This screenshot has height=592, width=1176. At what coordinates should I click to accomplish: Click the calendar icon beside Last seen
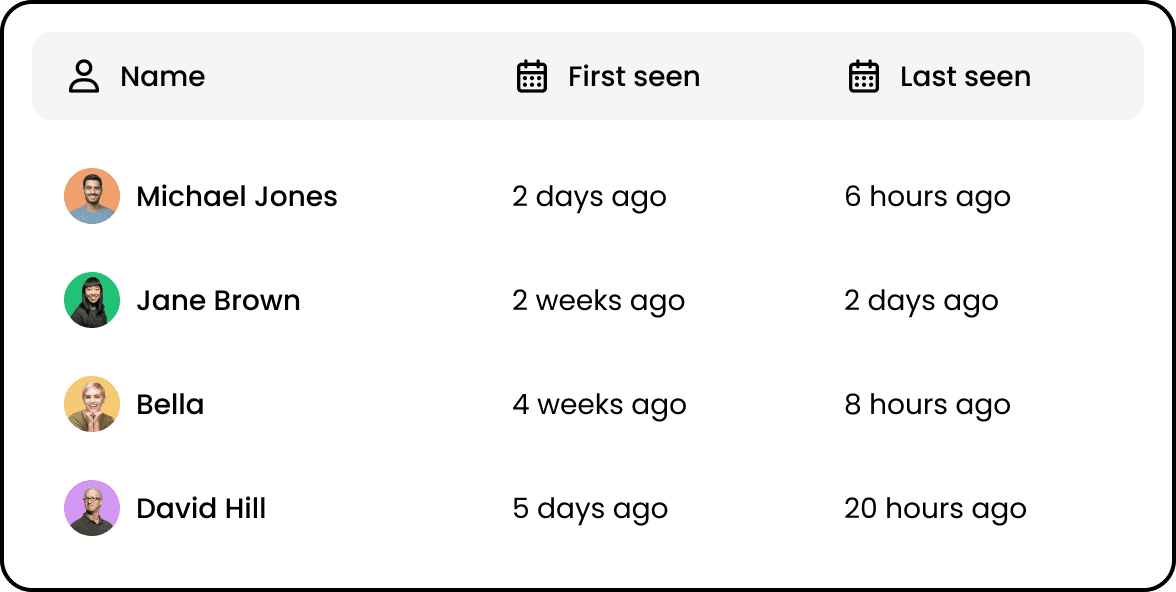[x=863, y=77]
